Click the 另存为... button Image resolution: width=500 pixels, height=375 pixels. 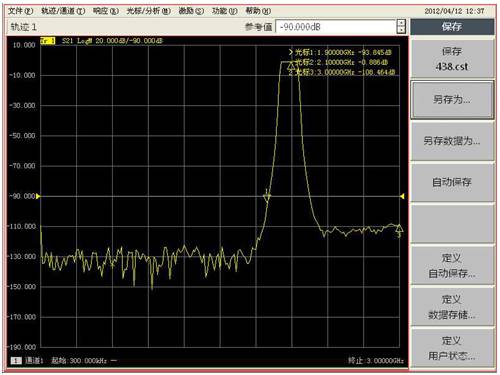tap(452, 99)
